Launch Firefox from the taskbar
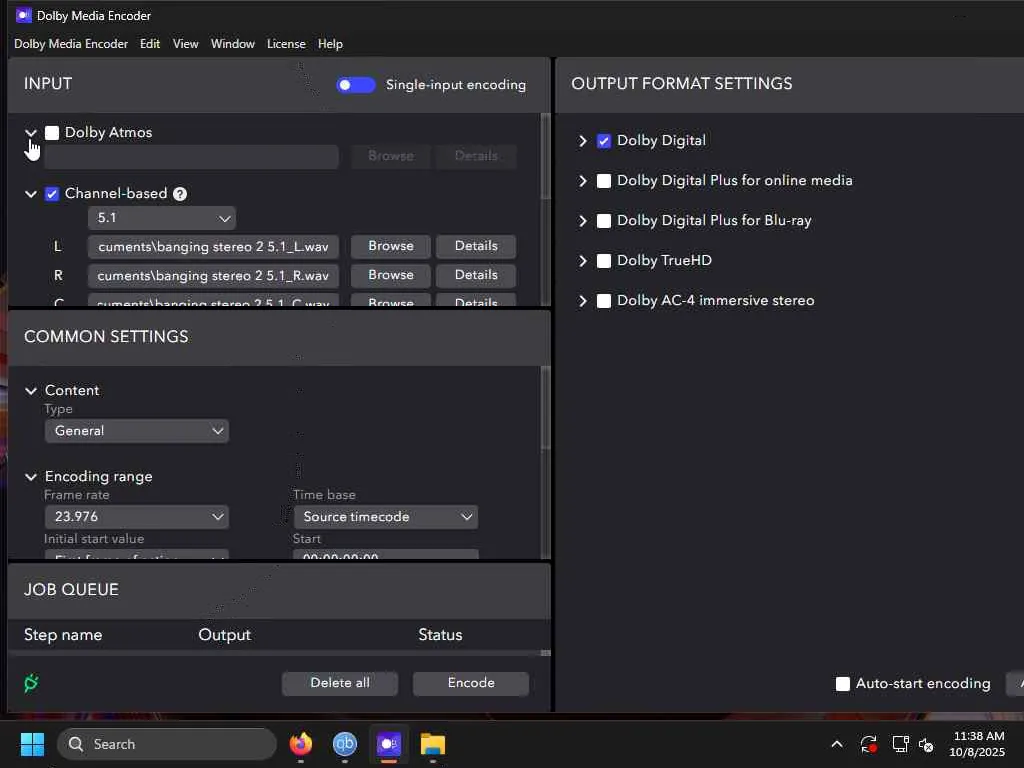 tap(300, 744)
